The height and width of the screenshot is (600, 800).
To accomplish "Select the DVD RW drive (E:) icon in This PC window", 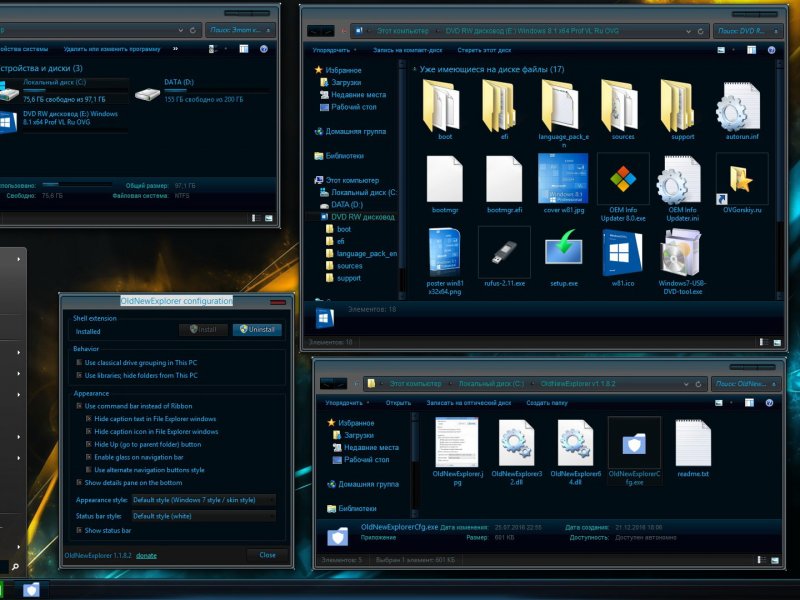I will 7,123.
